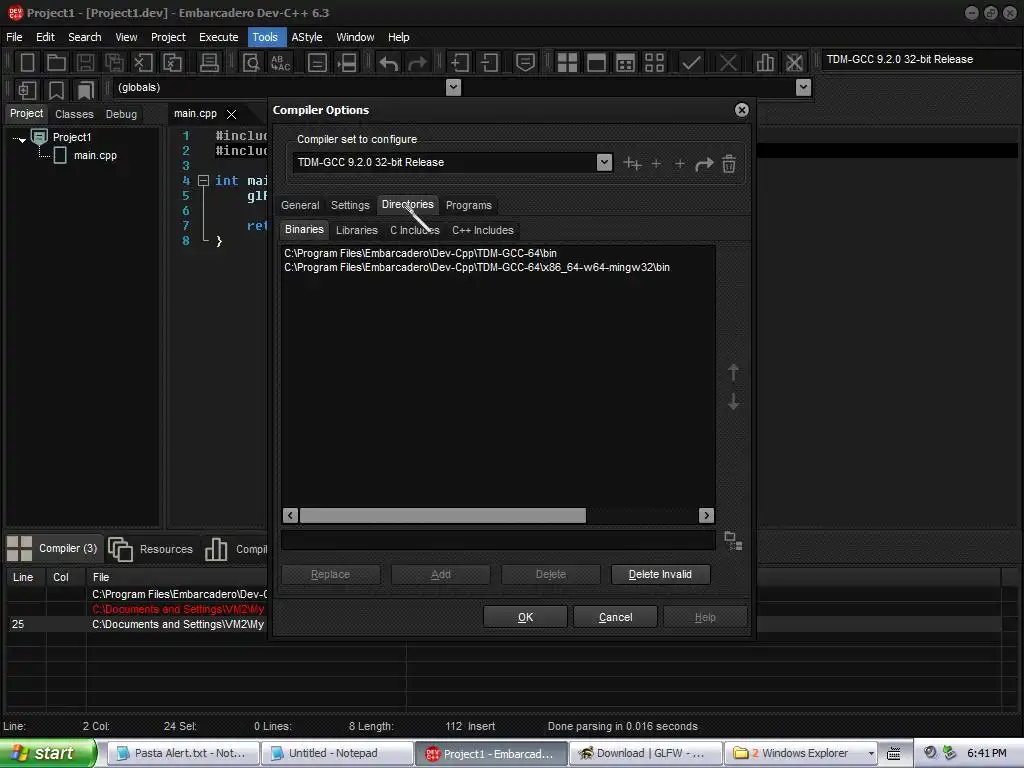
Task: Move selected directory up with arrow
Action: (x=733, y=372)
